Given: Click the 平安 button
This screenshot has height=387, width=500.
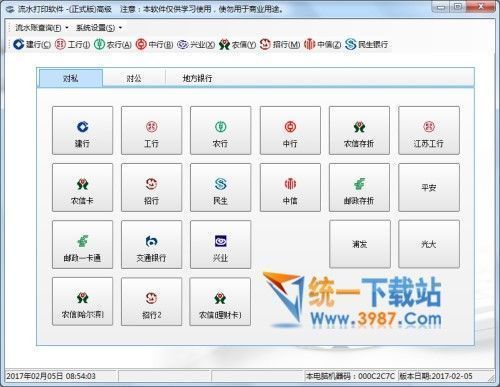Looking at the screenshot, I should pos(429,187).
